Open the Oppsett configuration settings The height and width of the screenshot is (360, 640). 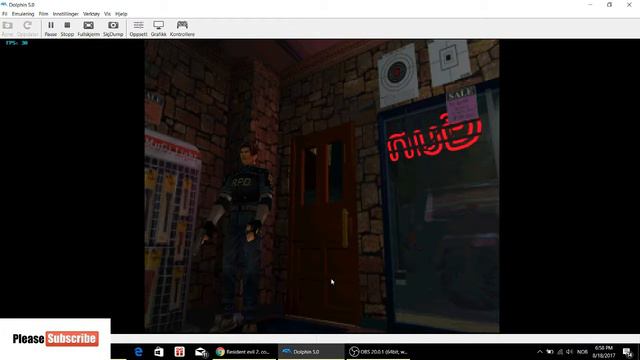pyautogui.click(x=138, y=29)
